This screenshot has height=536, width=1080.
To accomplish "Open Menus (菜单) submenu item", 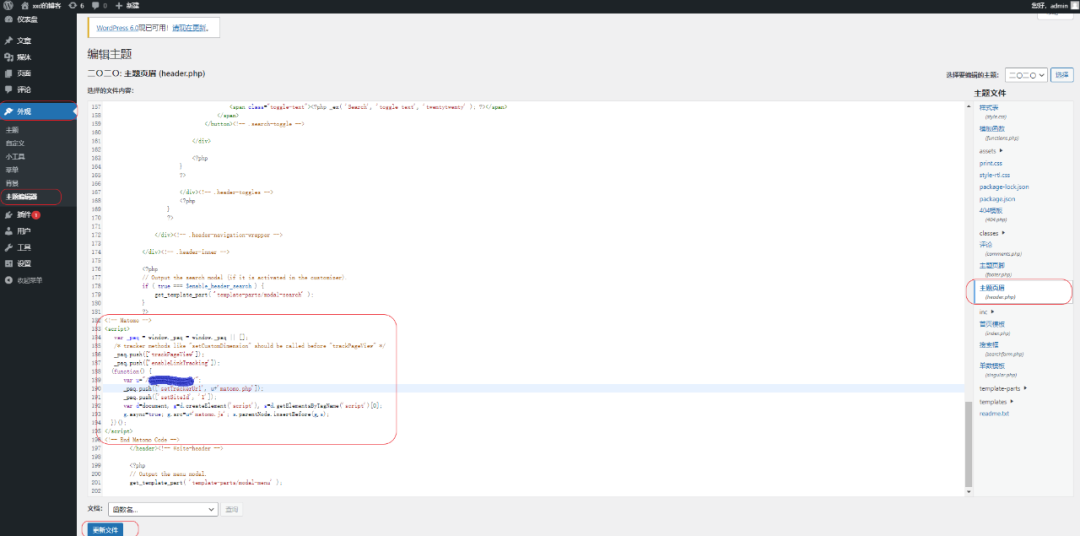I will (x=12, y=169).
